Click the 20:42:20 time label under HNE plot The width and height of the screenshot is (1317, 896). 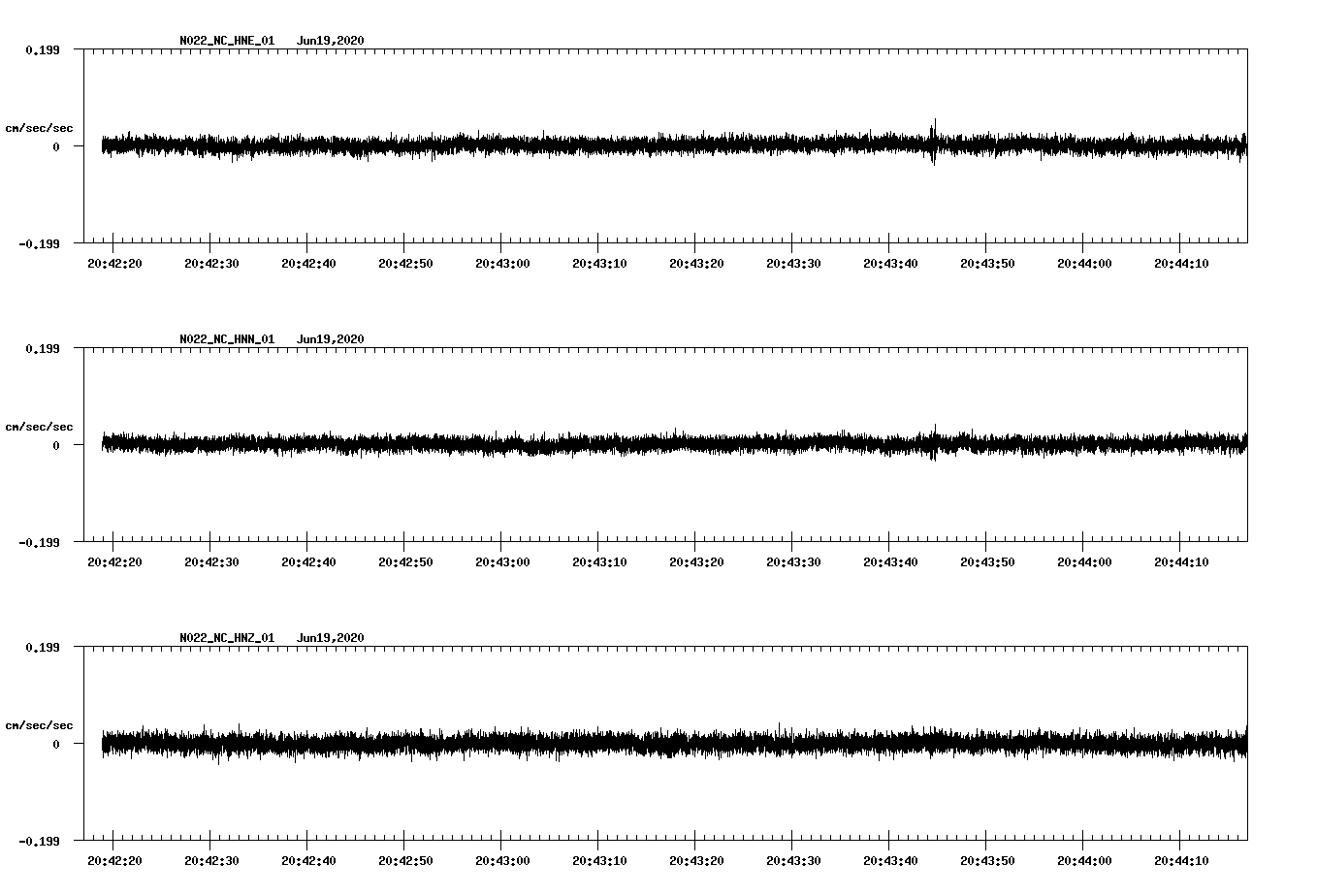pos(114,264)
